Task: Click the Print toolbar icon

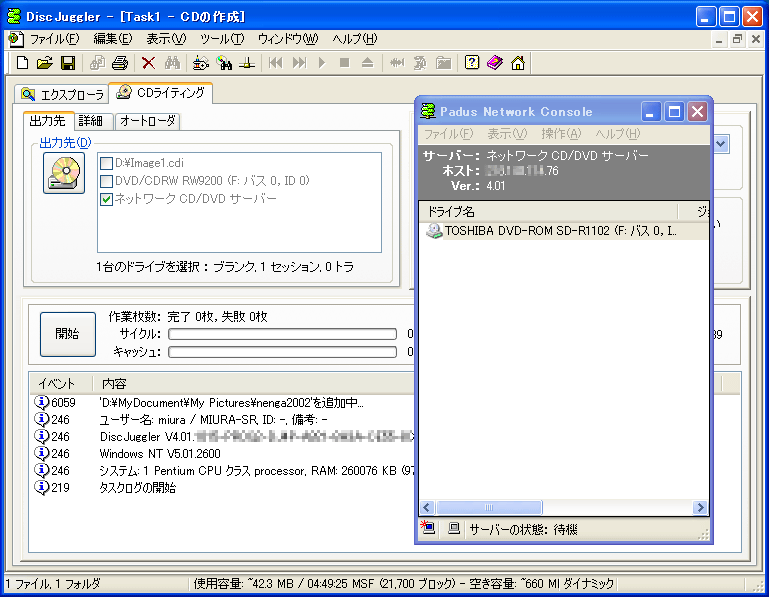Action: coord(119,63)
